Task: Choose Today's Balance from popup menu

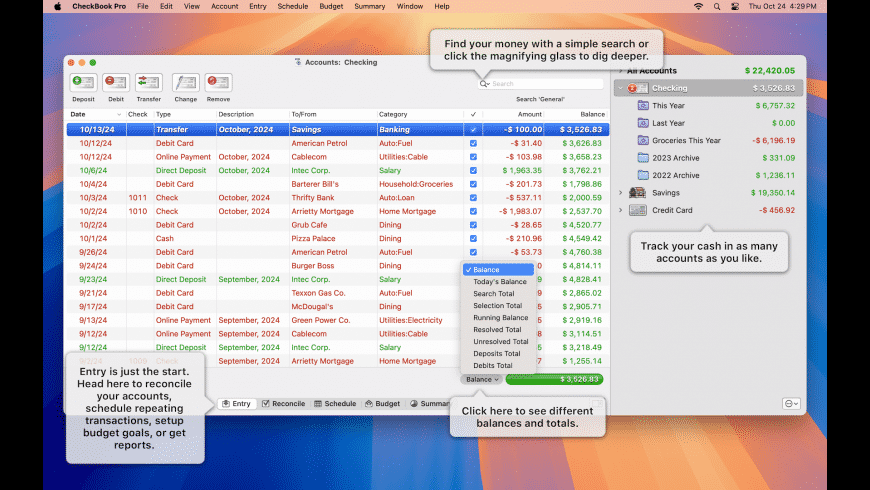Action: coord(499,282)
